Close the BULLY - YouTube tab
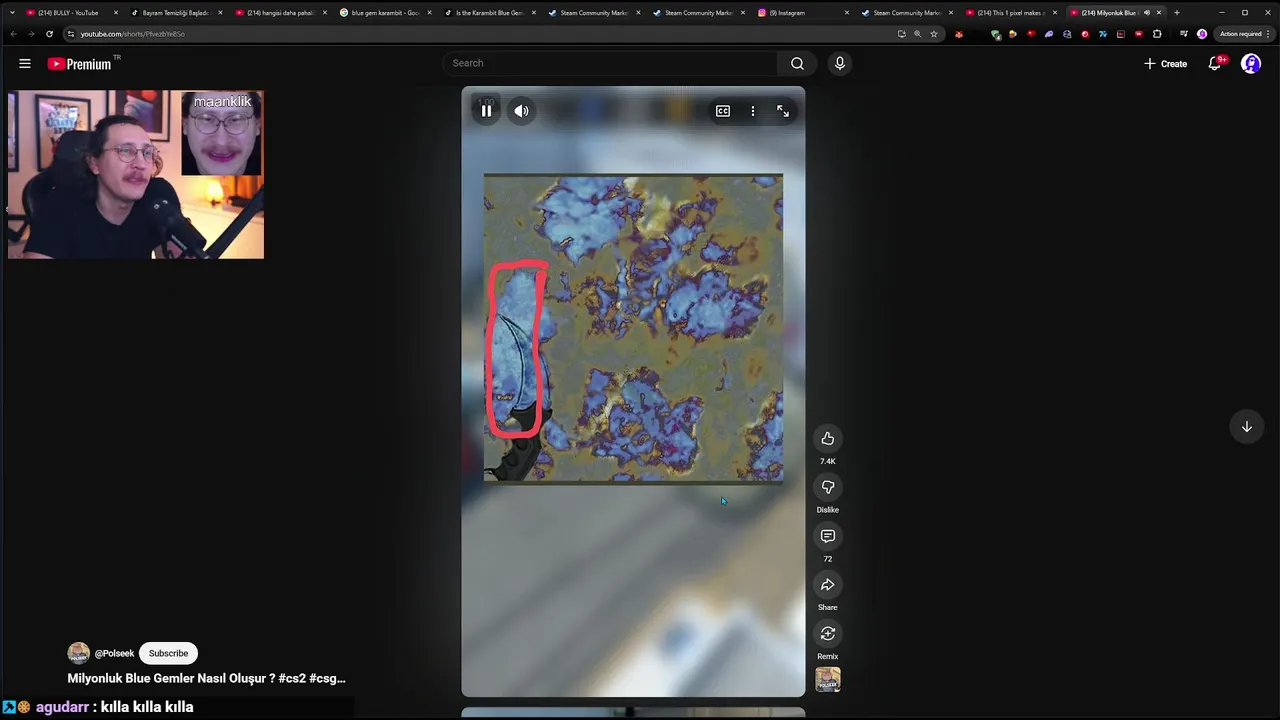The width and height of the screenshot is (1280, 720). pyautogui.click(x=116, y=13)
